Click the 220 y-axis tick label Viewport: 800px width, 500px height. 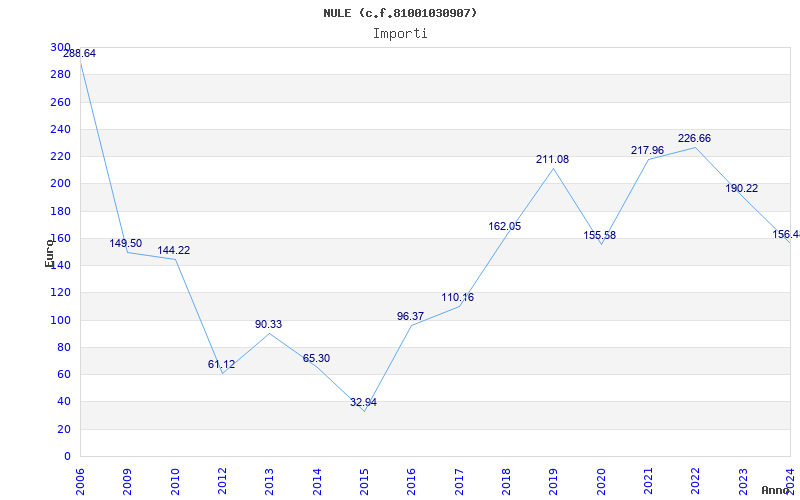(x=61, y=157)
